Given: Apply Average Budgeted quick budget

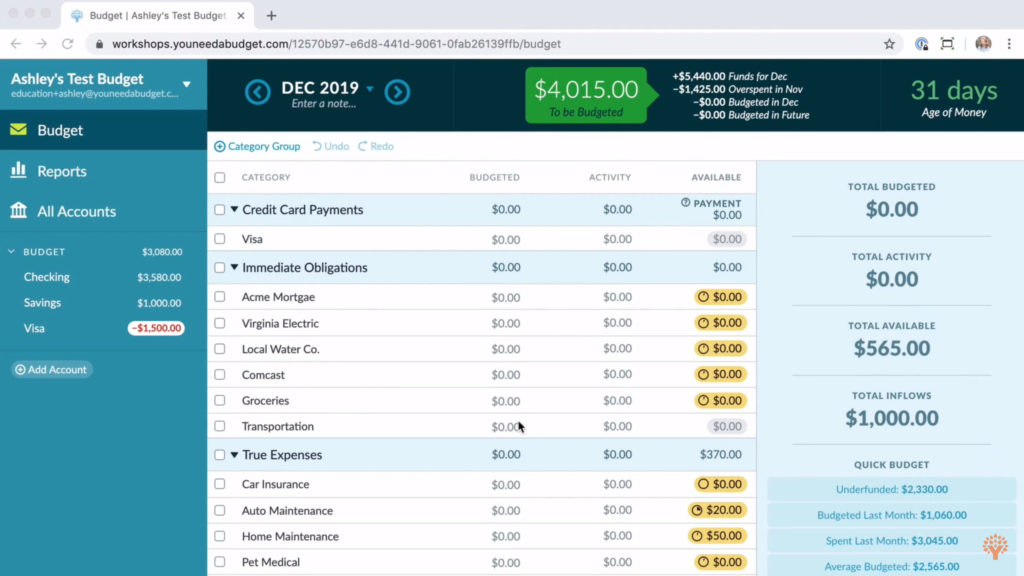Looking at the screenshot, I should pos(891,566).
